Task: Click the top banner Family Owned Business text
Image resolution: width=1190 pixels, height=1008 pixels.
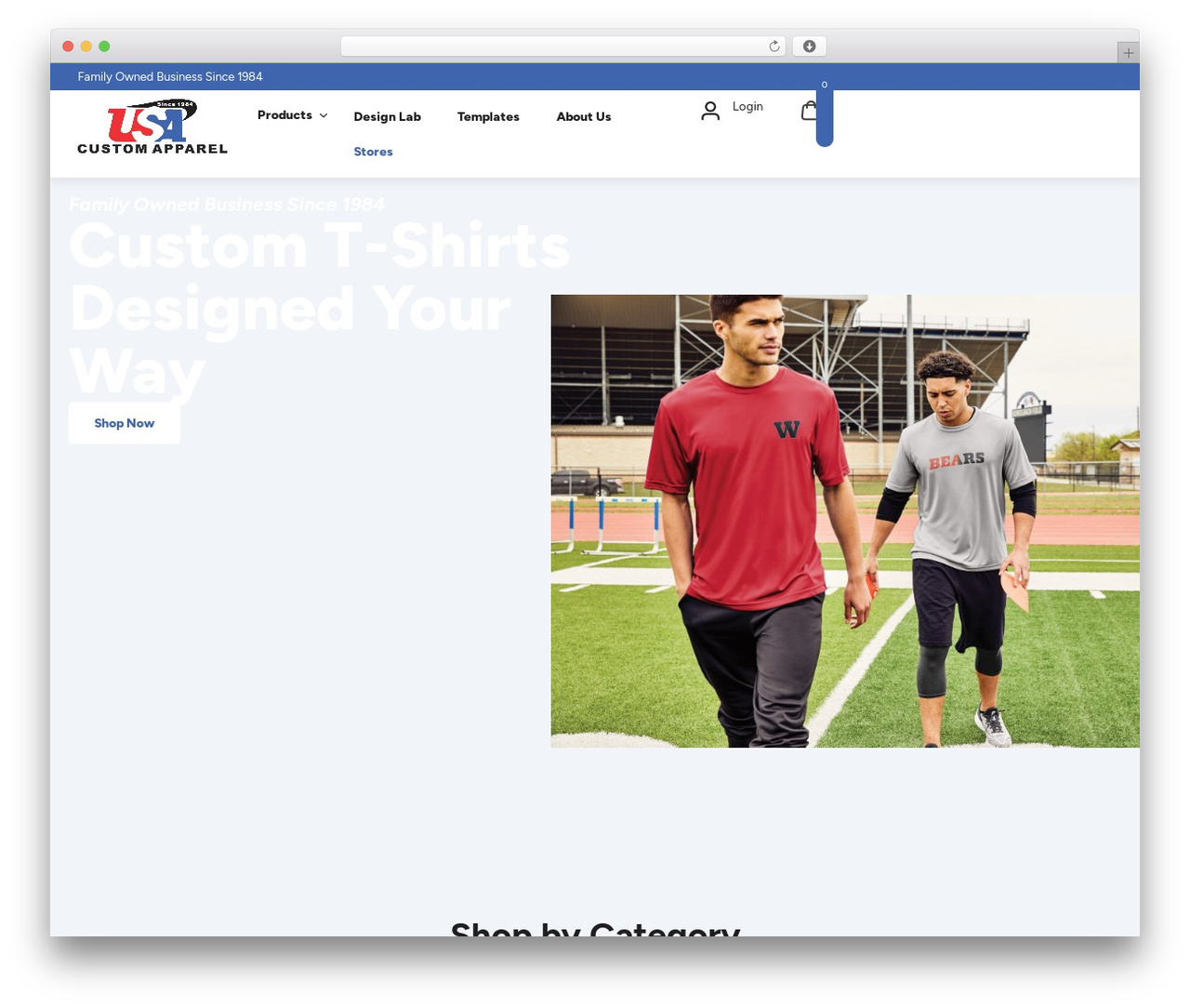Action: (170, 77)
